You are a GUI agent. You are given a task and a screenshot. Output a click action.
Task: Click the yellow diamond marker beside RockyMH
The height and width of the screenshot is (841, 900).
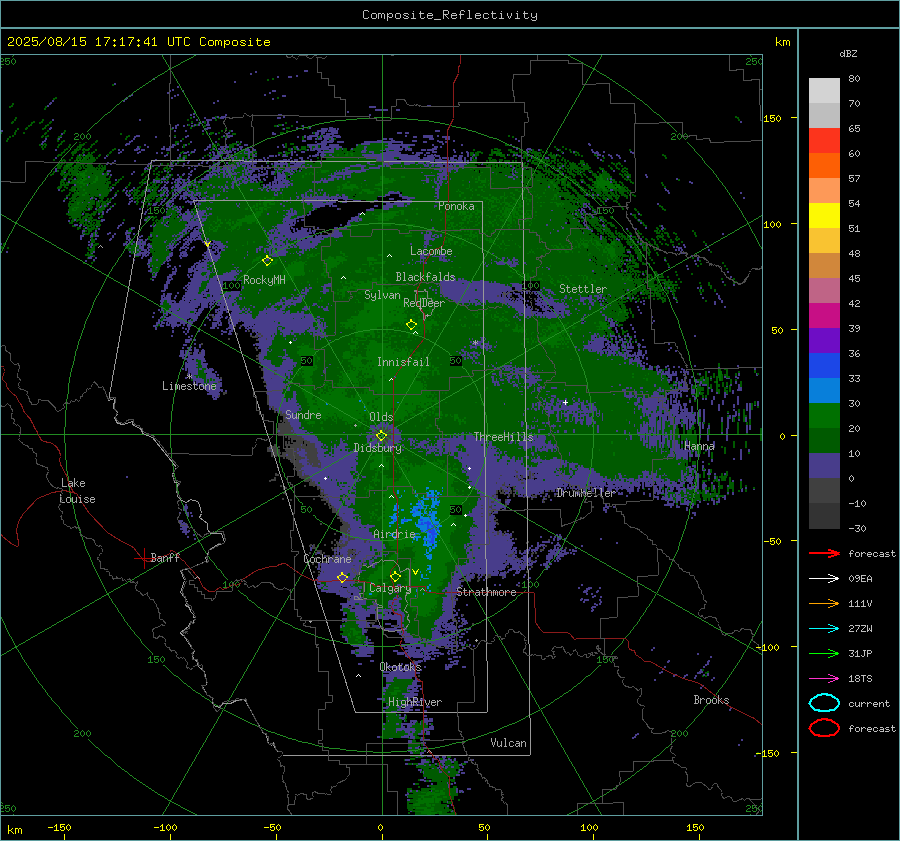pos(267,261)
